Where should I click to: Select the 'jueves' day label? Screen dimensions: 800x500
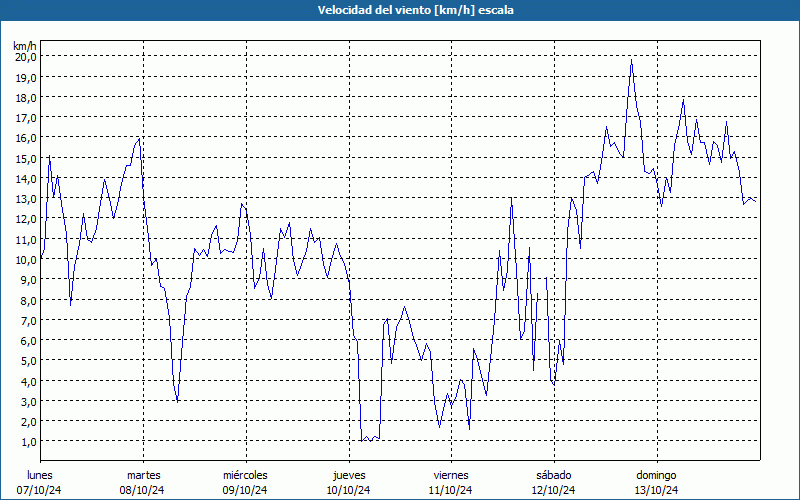click(349, 475)
